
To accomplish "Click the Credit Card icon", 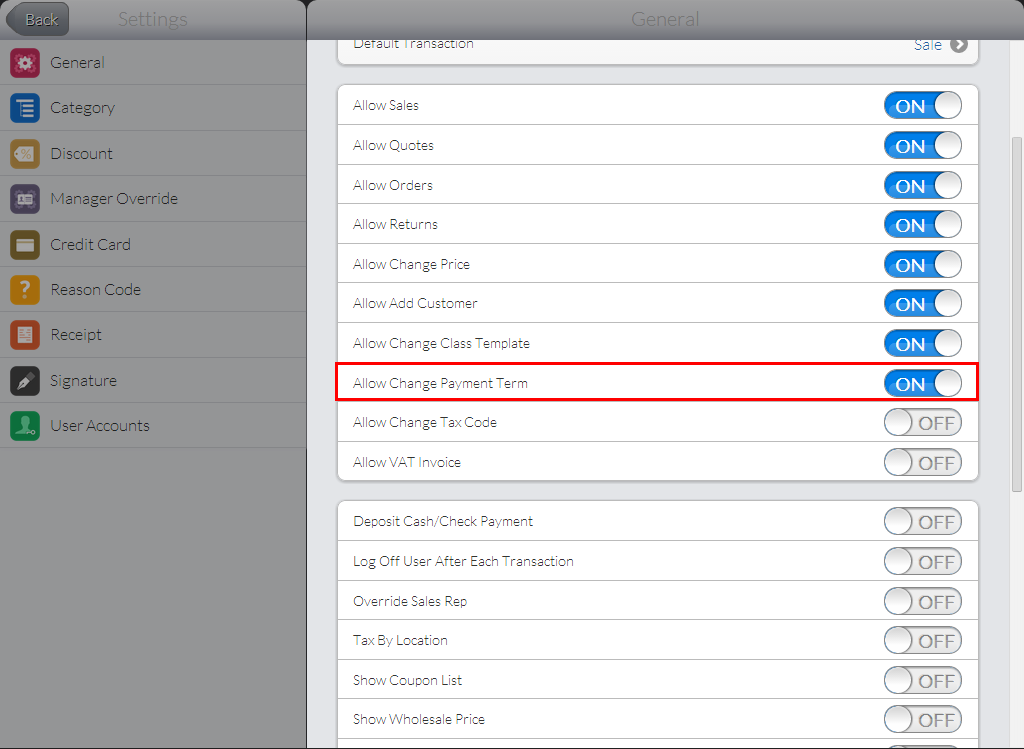I will [25, 244].
